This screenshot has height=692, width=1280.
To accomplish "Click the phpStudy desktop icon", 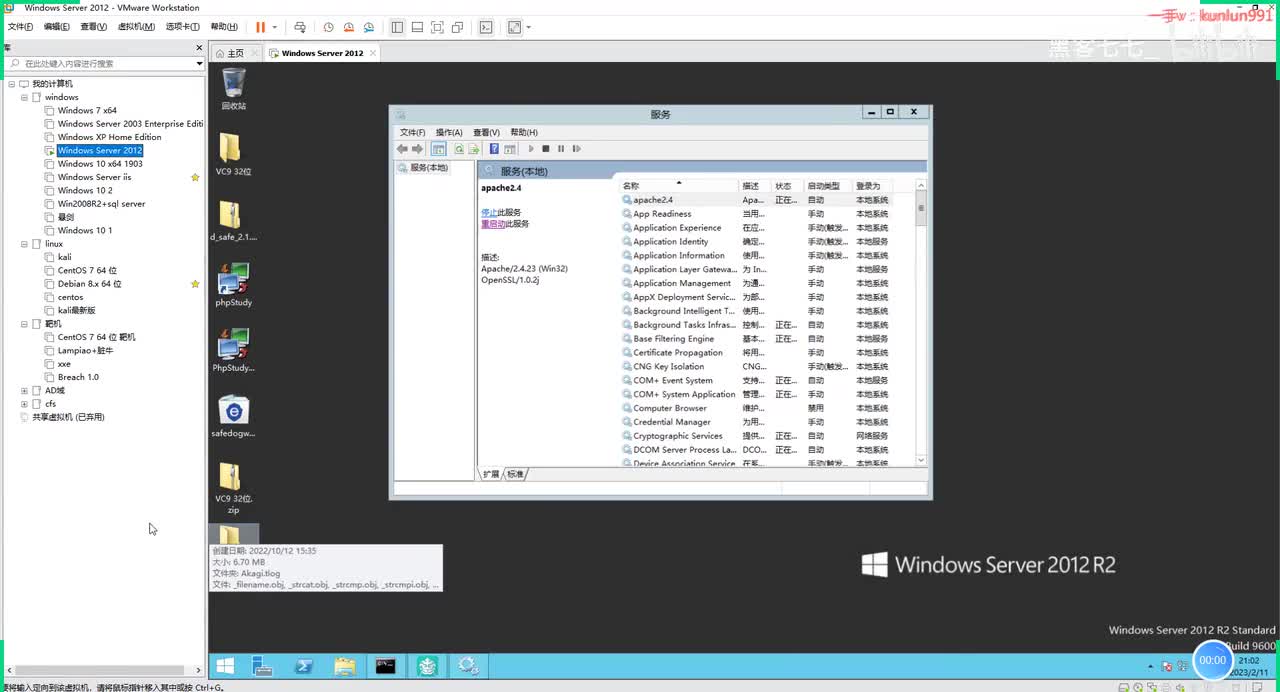I will pyautogui.click(x=233, y=285).
